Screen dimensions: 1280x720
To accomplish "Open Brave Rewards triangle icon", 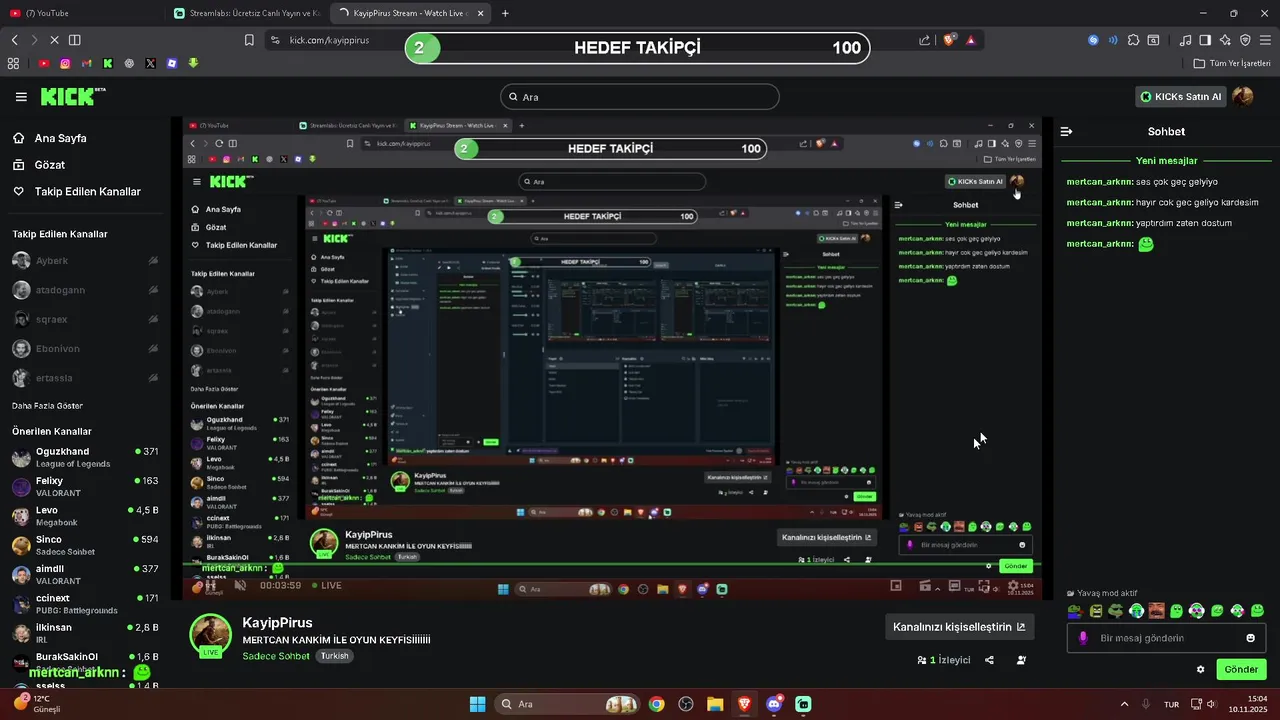I will pos(970,40).
